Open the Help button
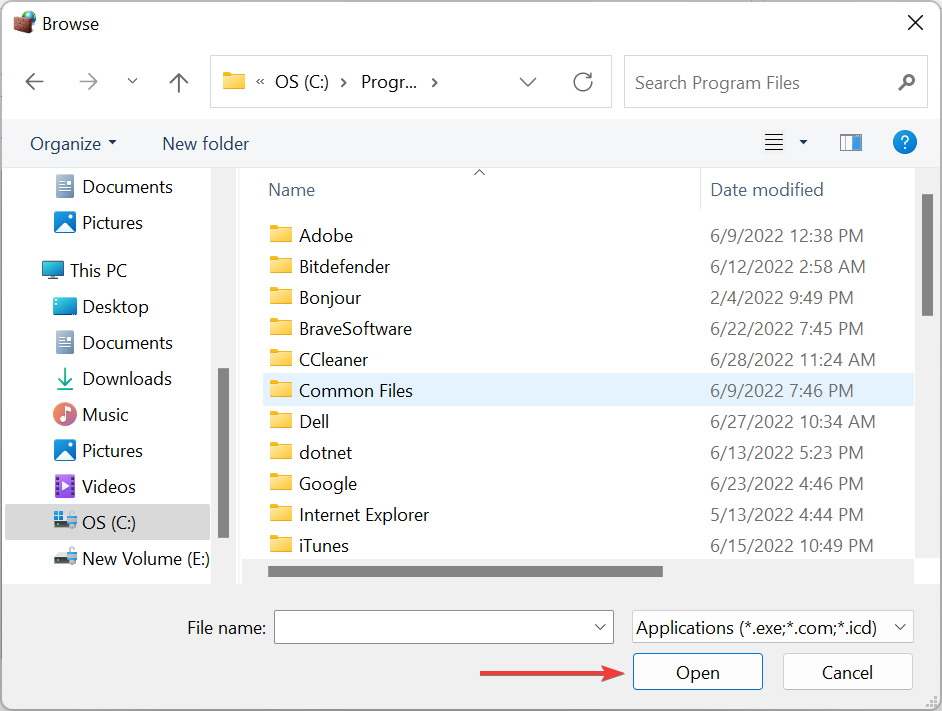 point(904,142)
